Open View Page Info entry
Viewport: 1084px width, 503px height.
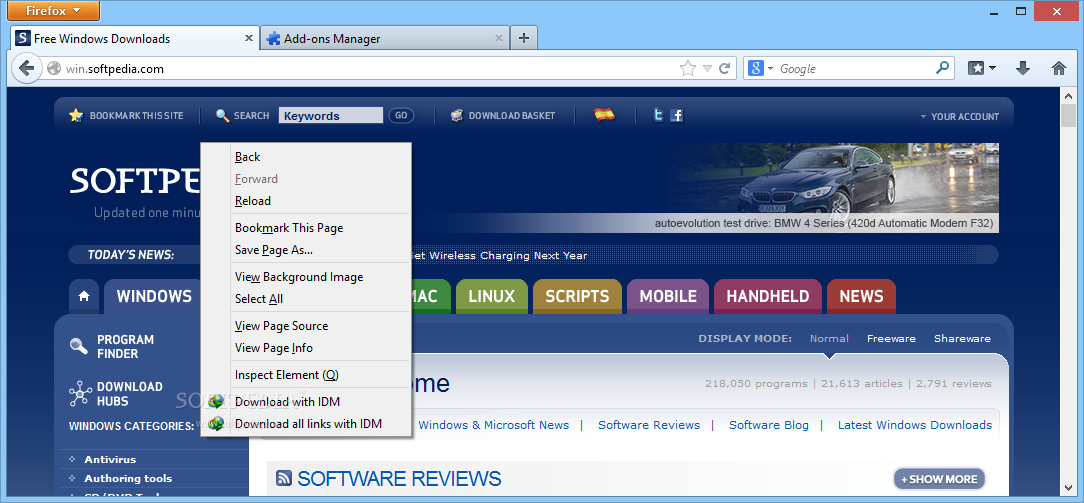[x=306, y=348]
